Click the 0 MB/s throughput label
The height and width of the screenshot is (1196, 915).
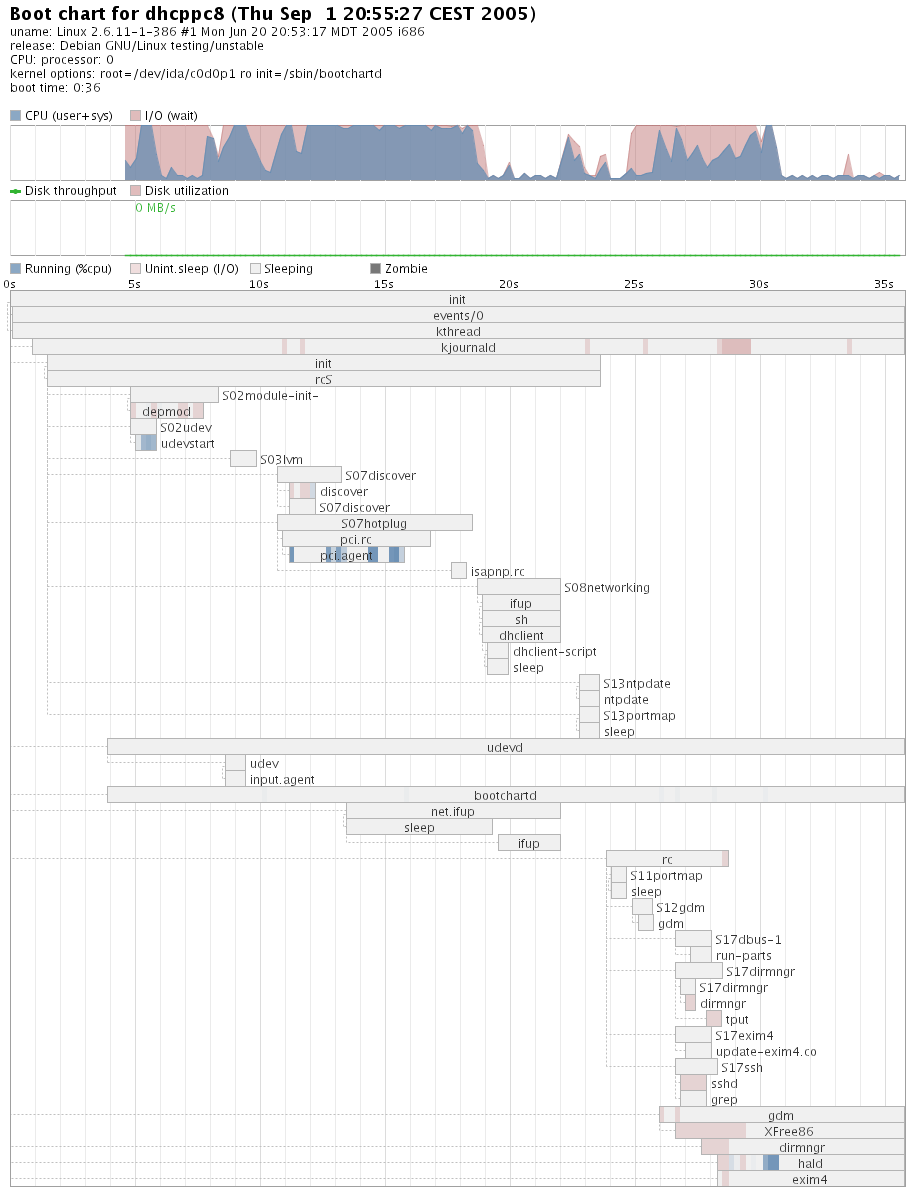point(155,208)
